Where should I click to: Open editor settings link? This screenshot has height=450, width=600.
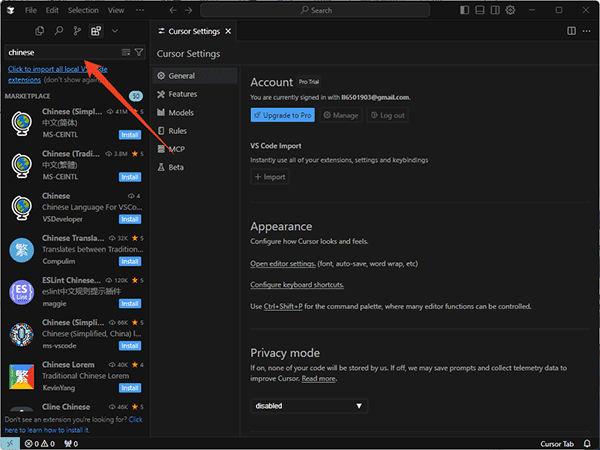coord(282,264)
